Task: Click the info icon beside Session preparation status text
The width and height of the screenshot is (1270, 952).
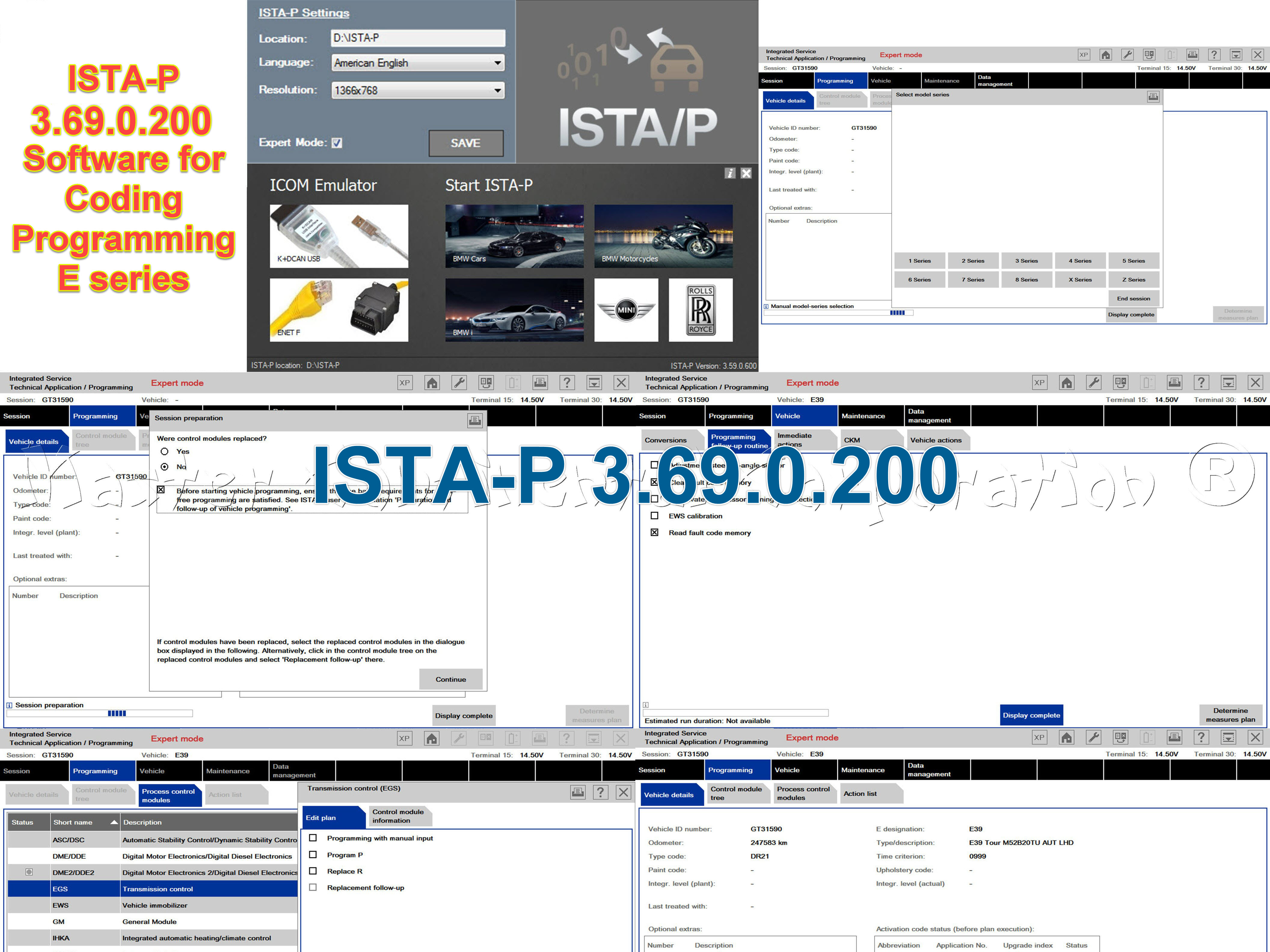Action: pyautogui.click(x=10, y=705)
